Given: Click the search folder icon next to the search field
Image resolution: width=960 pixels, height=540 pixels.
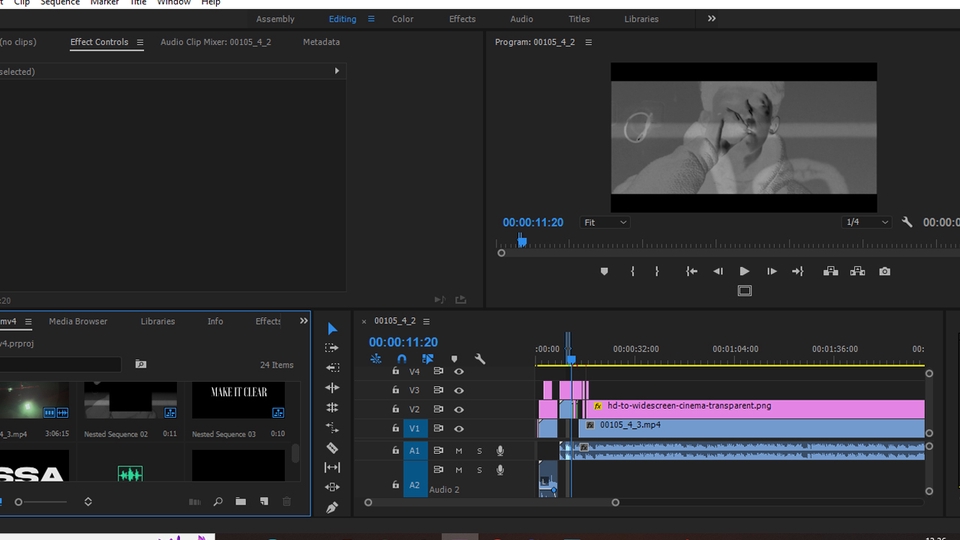Looking at the screenshot, I should click(x=141, y=364).
